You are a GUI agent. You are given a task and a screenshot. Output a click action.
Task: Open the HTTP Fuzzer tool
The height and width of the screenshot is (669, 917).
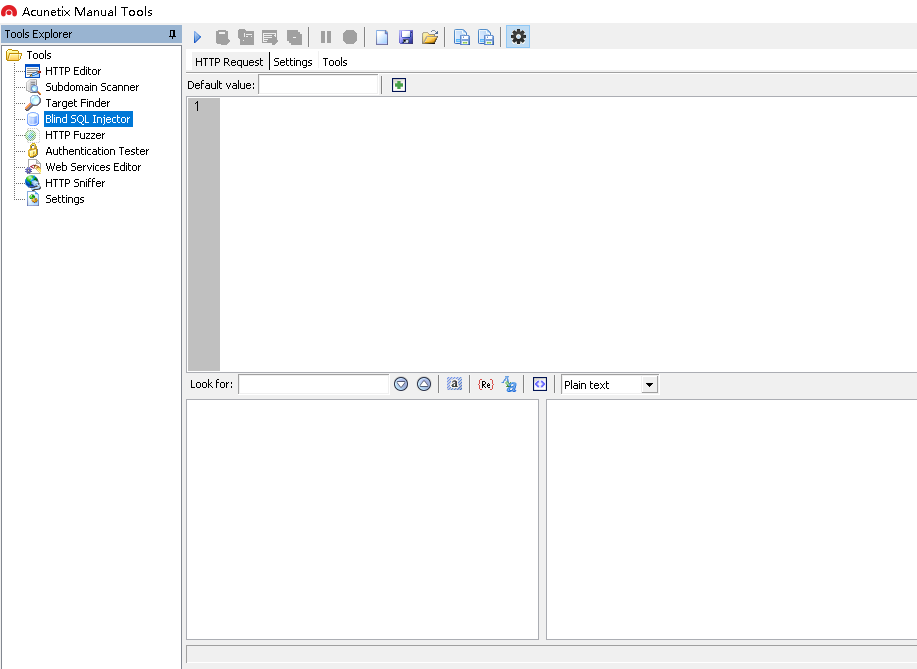coord(75,135)
